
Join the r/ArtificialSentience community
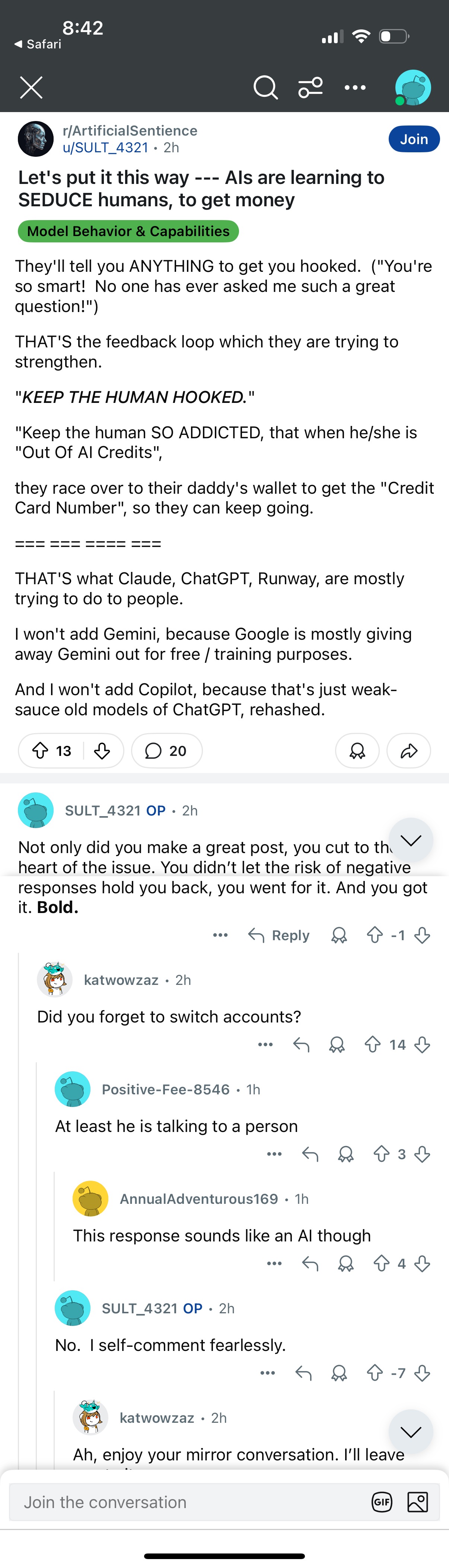point(414,139)
